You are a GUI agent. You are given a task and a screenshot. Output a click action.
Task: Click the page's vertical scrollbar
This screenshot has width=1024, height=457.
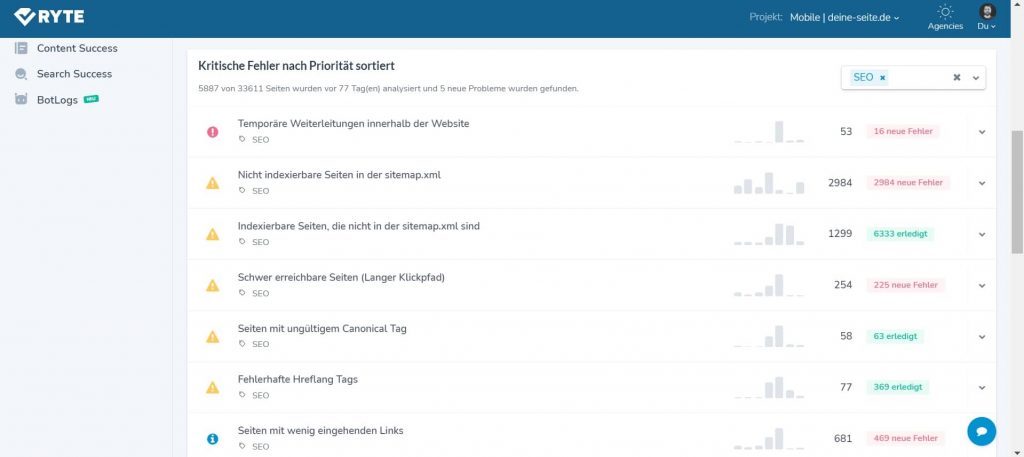[1017, 192]
